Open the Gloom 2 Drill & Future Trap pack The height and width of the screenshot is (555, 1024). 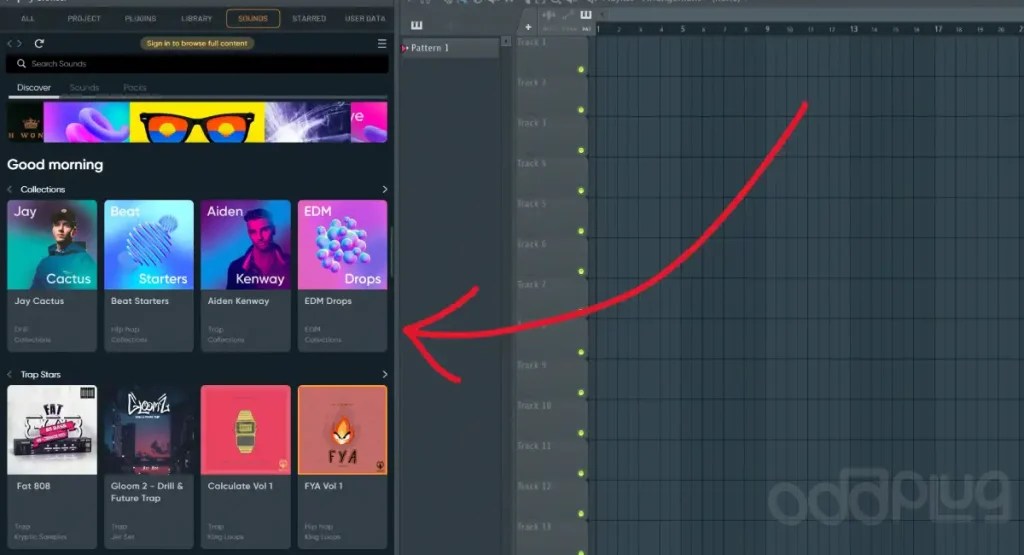(149, 467)
